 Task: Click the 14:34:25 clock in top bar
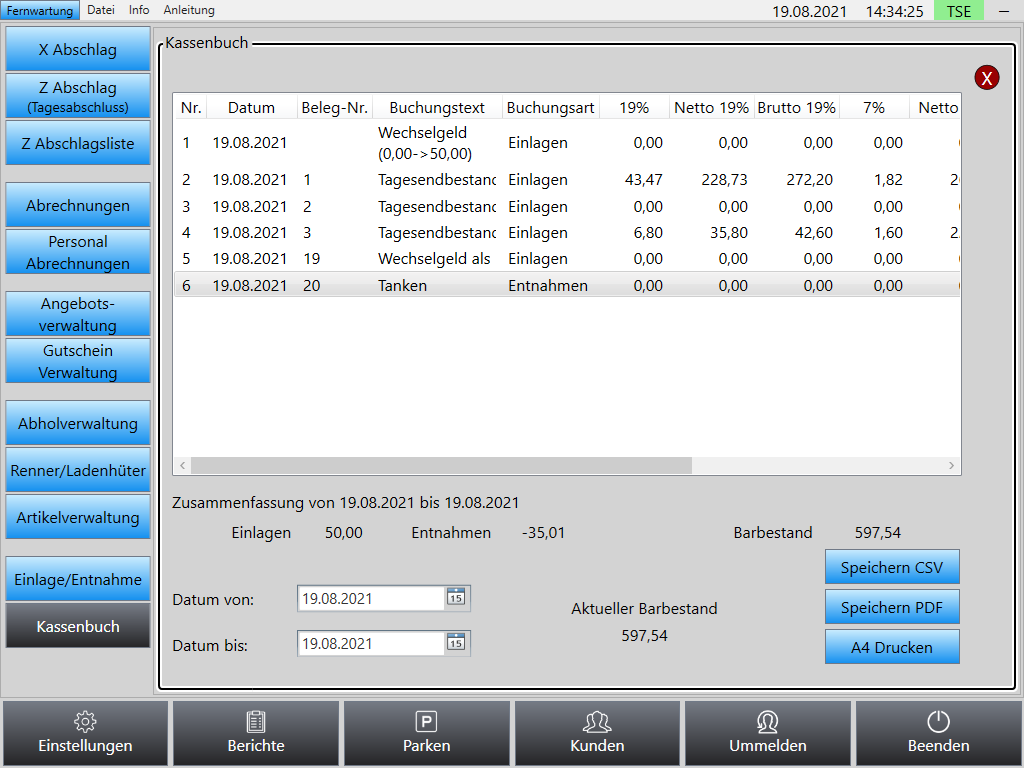[x=895, y=11]
